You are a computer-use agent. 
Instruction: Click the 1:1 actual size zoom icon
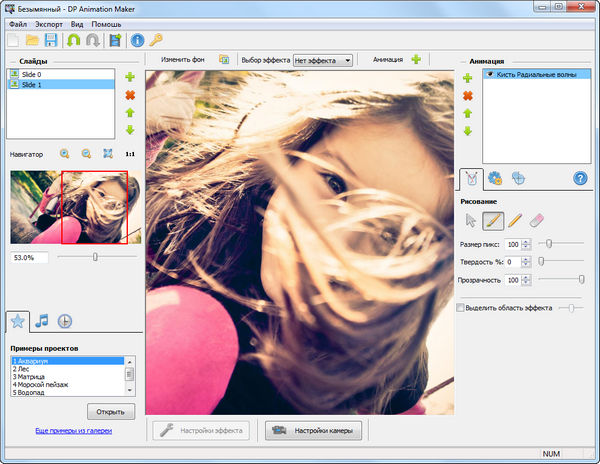(x=130, y=154)
